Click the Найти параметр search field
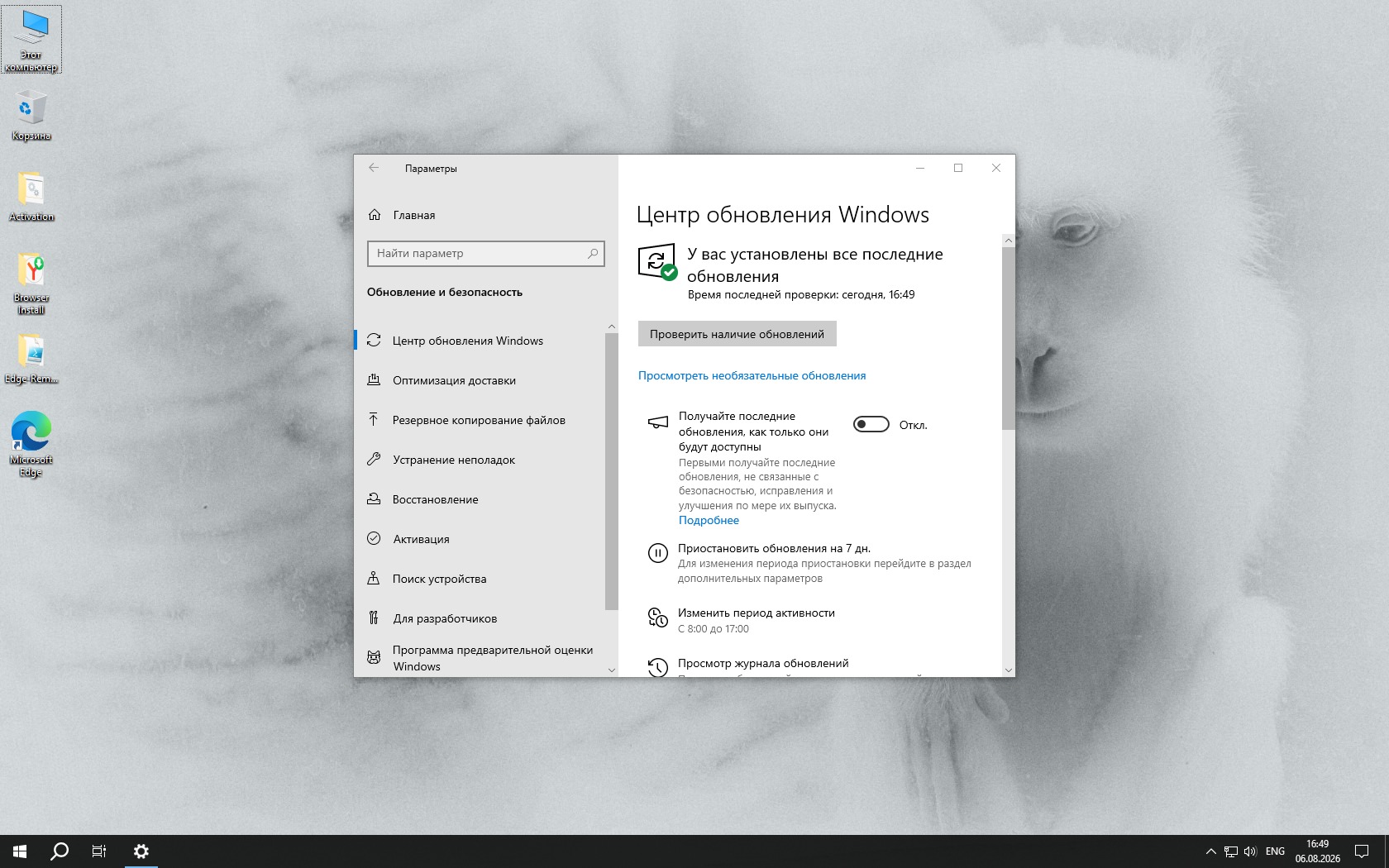Viewport: 1389px width, 868px height. click(x=486, y=254)
